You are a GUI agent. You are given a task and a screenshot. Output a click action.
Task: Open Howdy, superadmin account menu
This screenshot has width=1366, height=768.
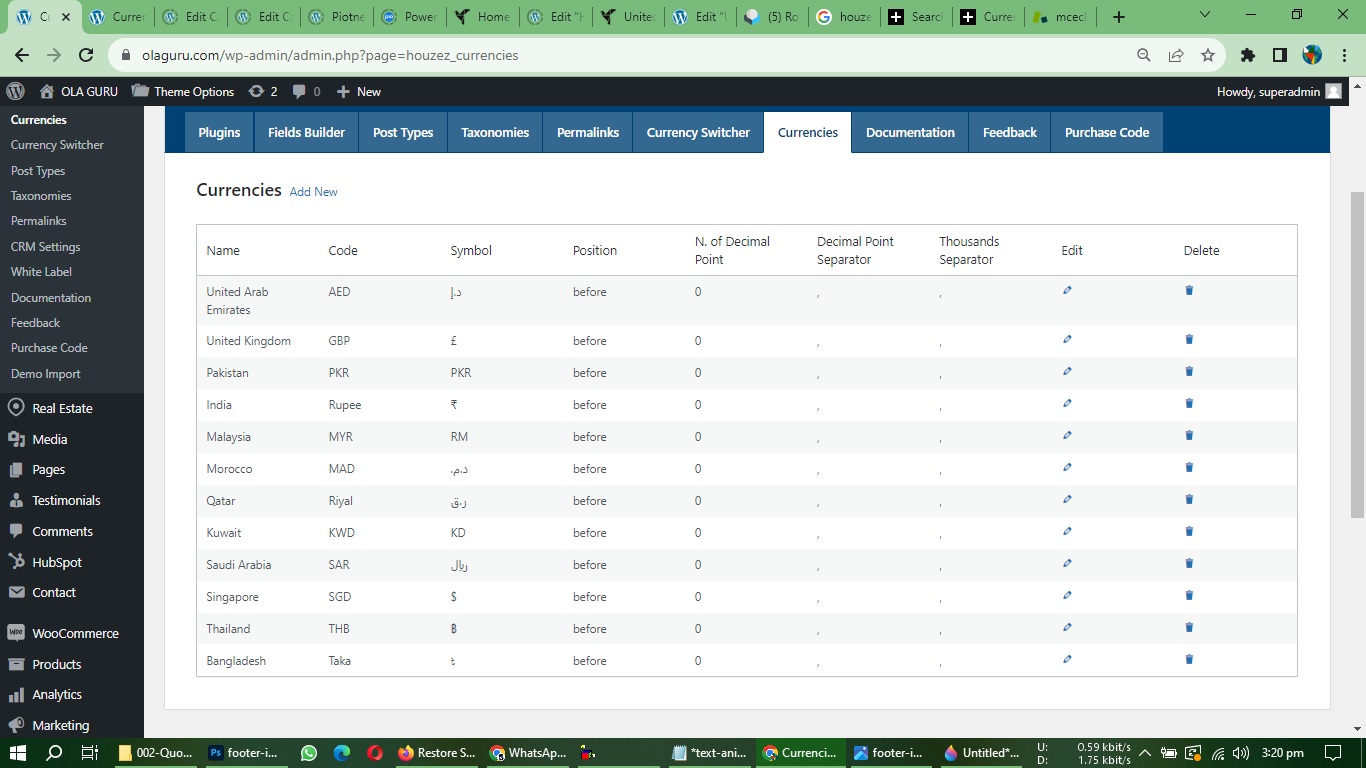click(1279, 91)
